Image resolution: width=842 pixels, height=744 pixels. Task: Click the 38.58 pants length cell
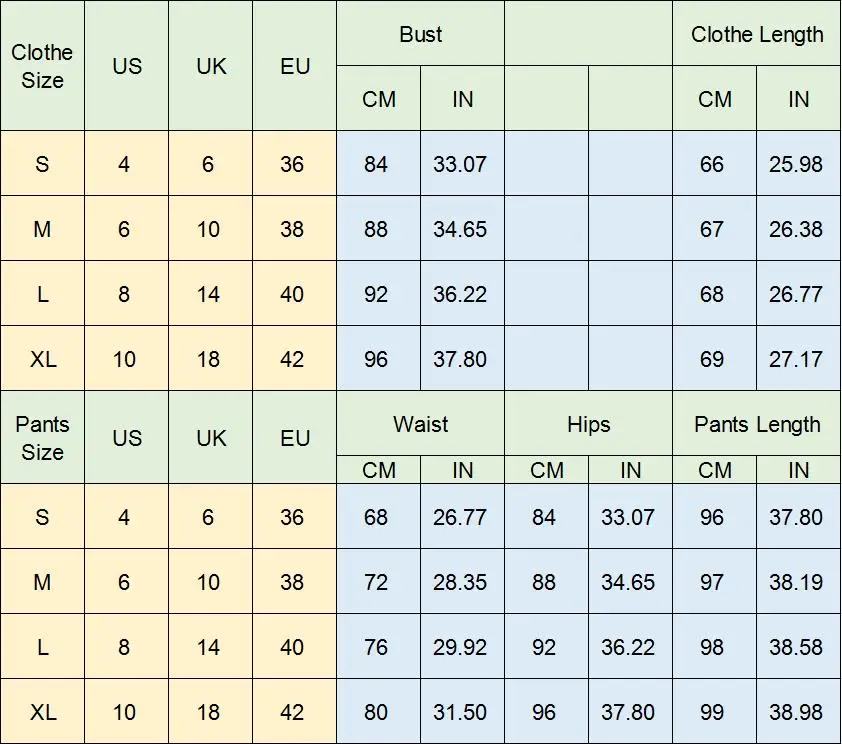tap(796, 647)
